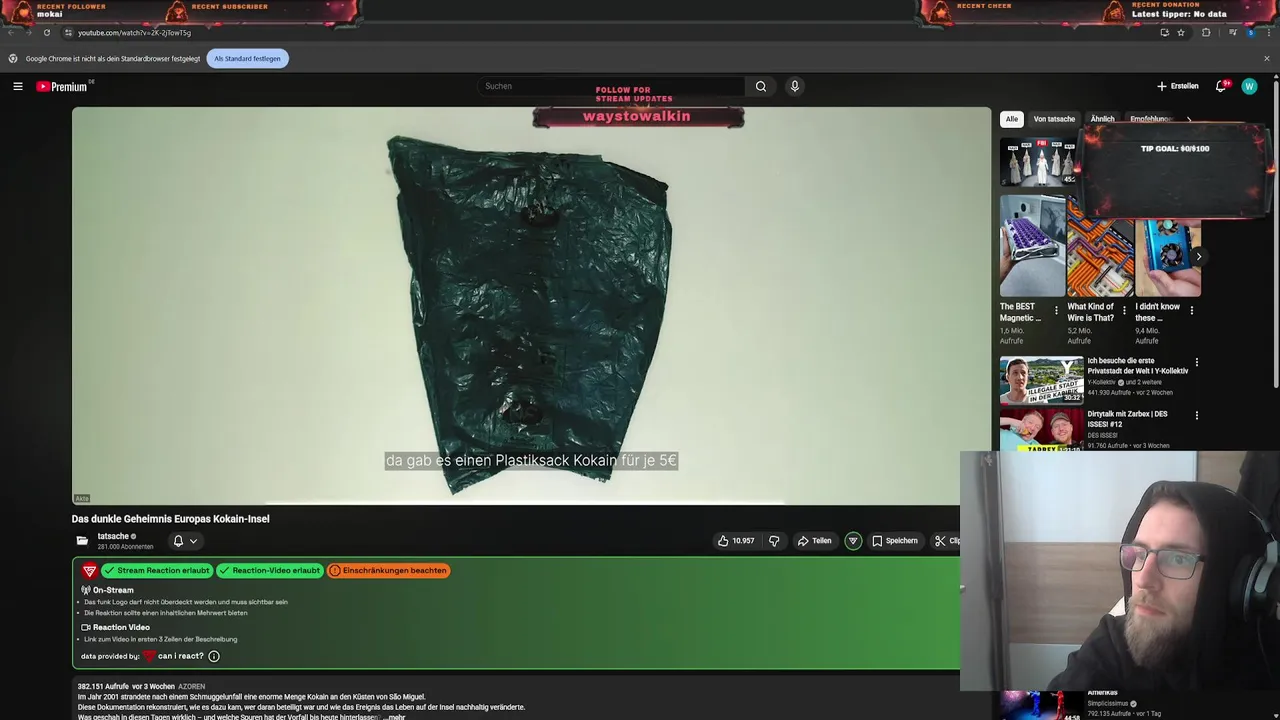1280x720 pixels.
Task: Dismiss the default browser info bar
Action: tap(1267, 58)
